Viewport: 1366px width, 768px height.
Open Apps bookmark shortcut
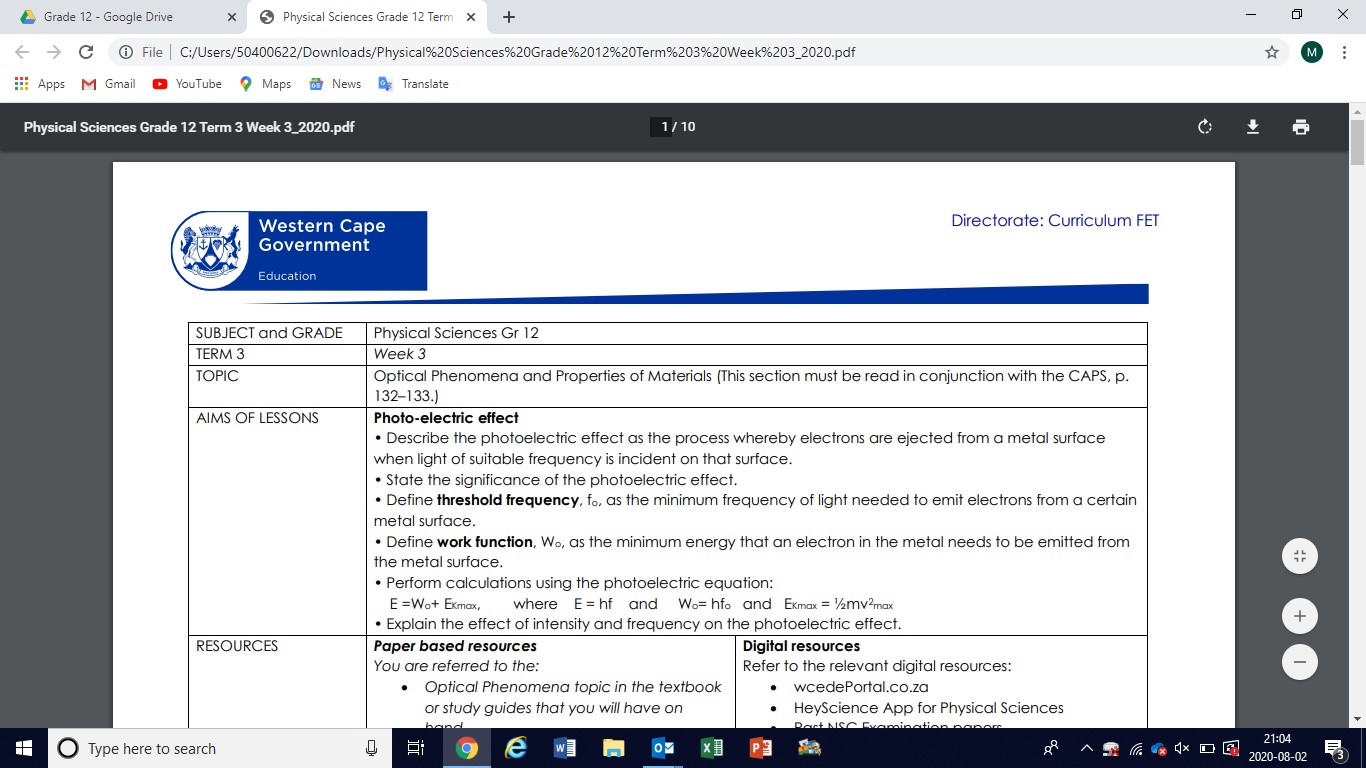pyautogui.click(x=40, y=84)
